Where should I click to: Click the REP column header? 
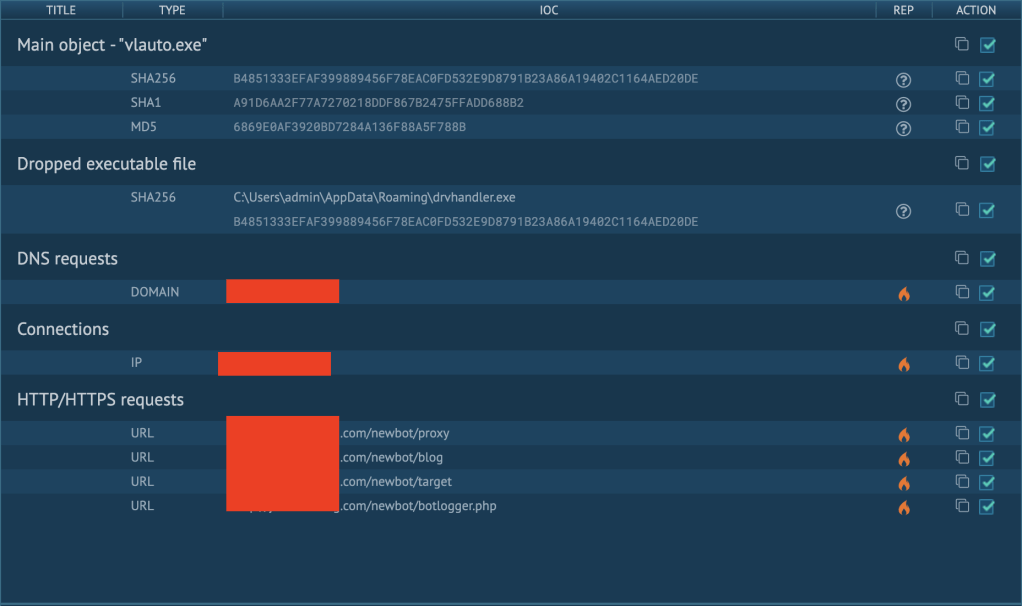click(903, 10)
